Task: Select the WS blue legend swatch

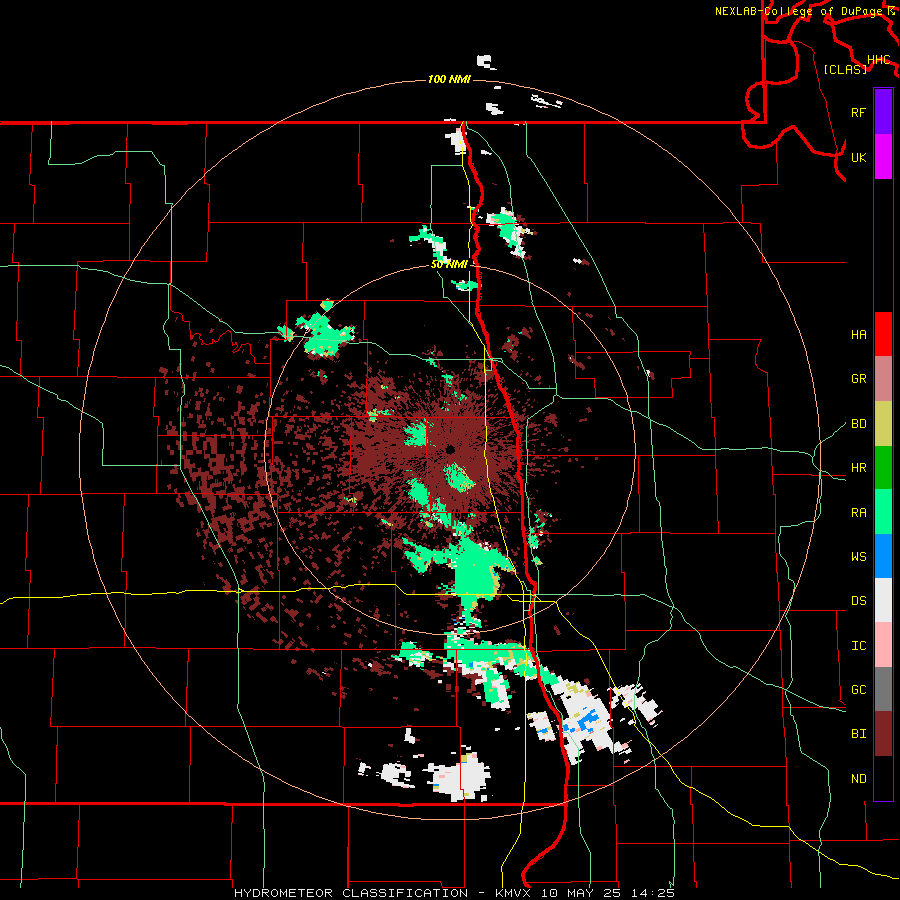Action: tap(883, 556)
